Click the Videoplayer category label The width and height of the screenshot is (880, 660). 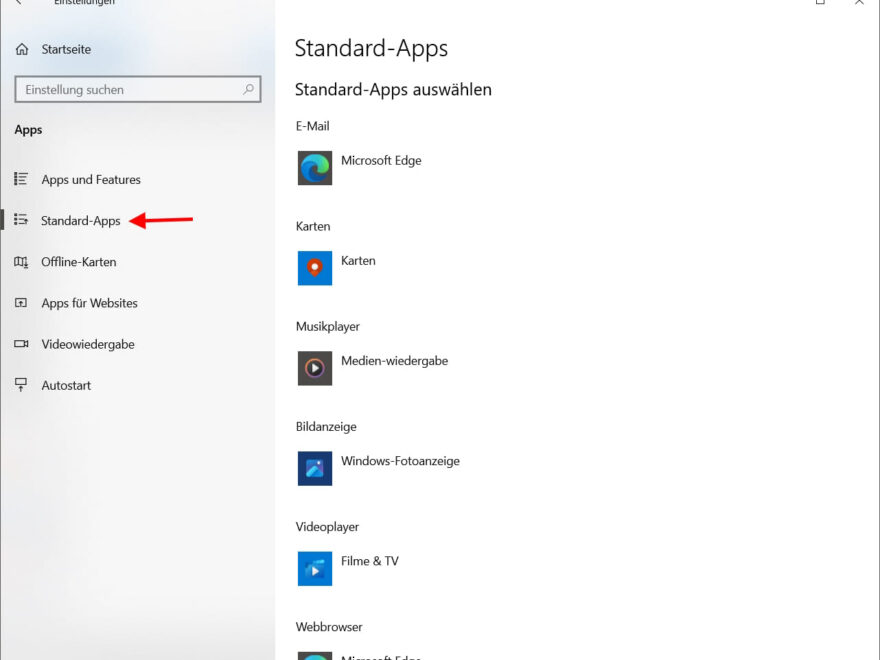click(328, 527)
